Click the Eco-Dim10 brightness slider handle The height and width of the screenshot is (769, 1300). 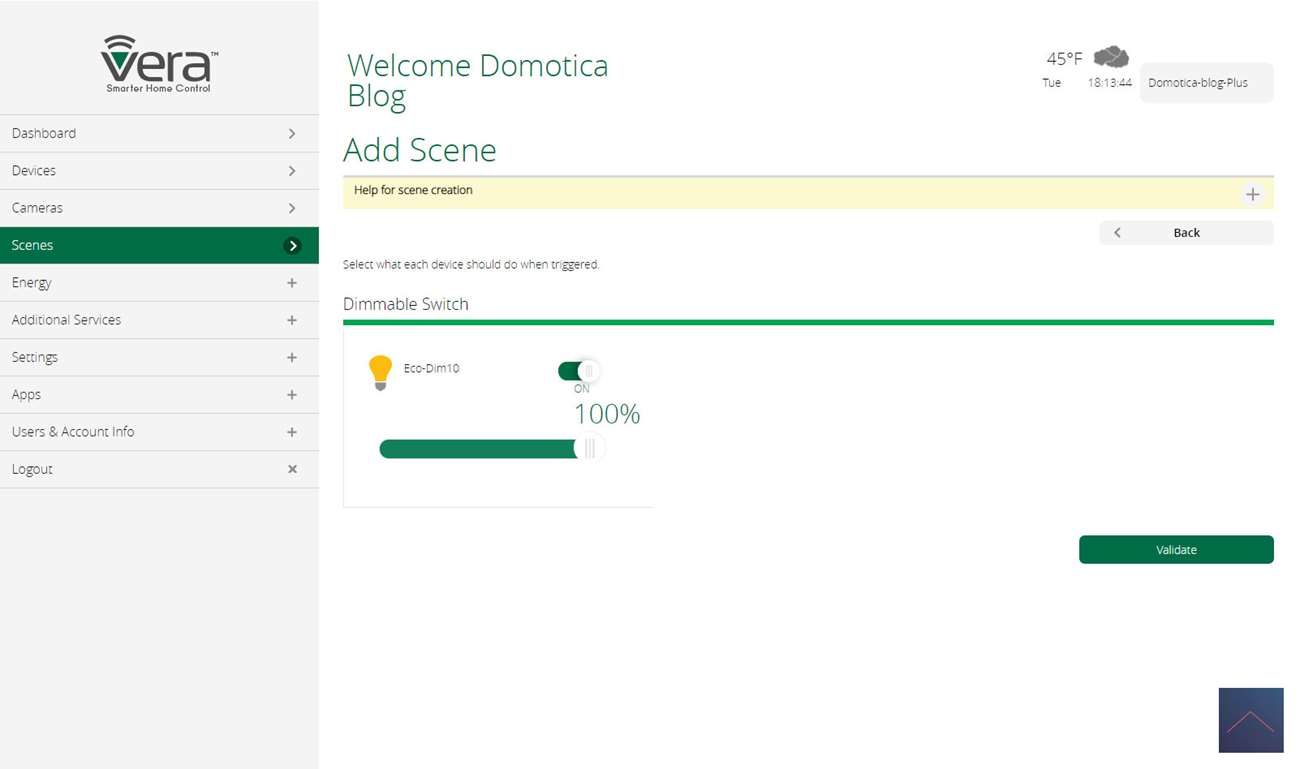point(589,449)
